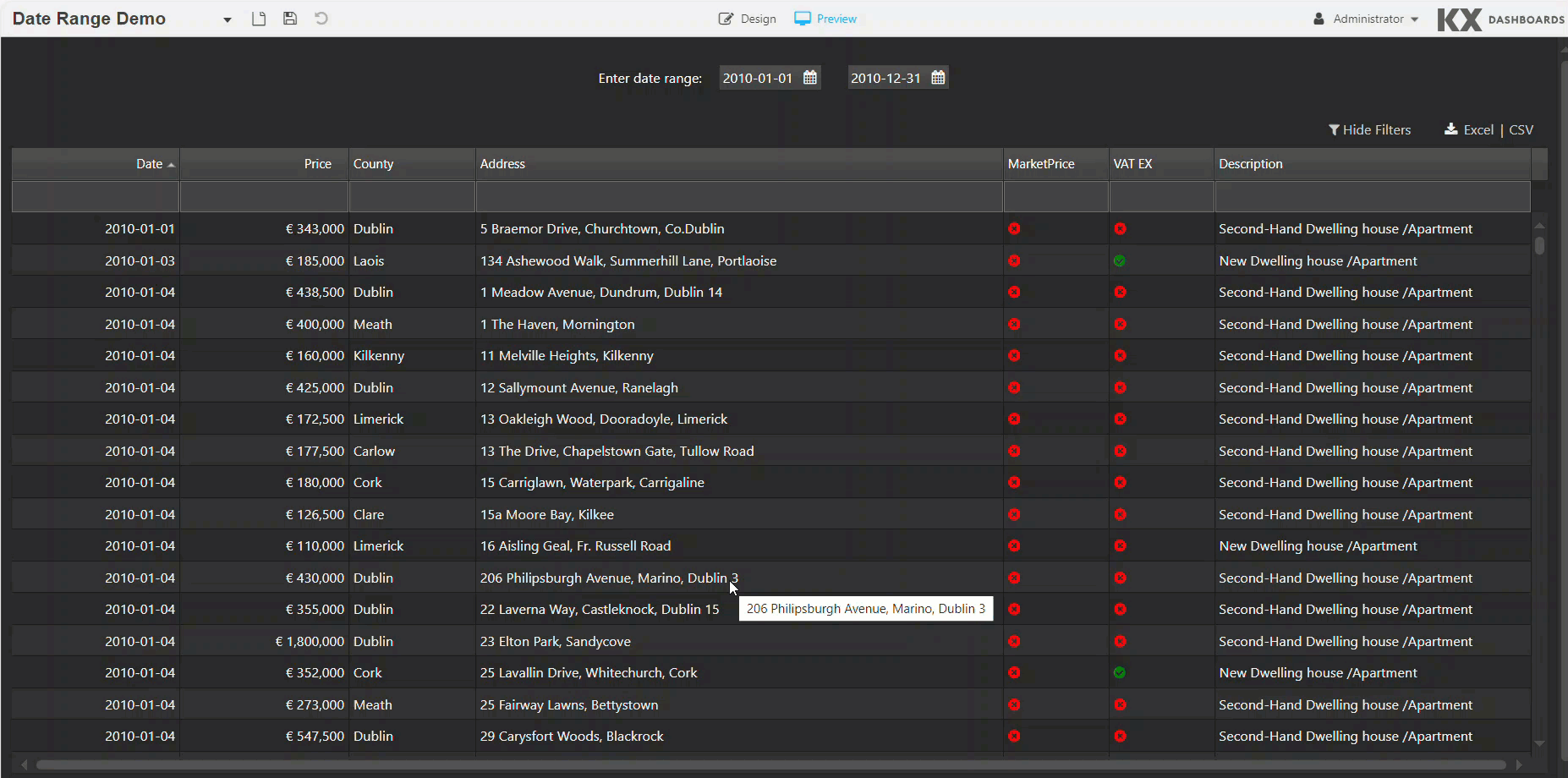
Task: Click the KX Dashboards logo
Action: (x=1499, y=19)
